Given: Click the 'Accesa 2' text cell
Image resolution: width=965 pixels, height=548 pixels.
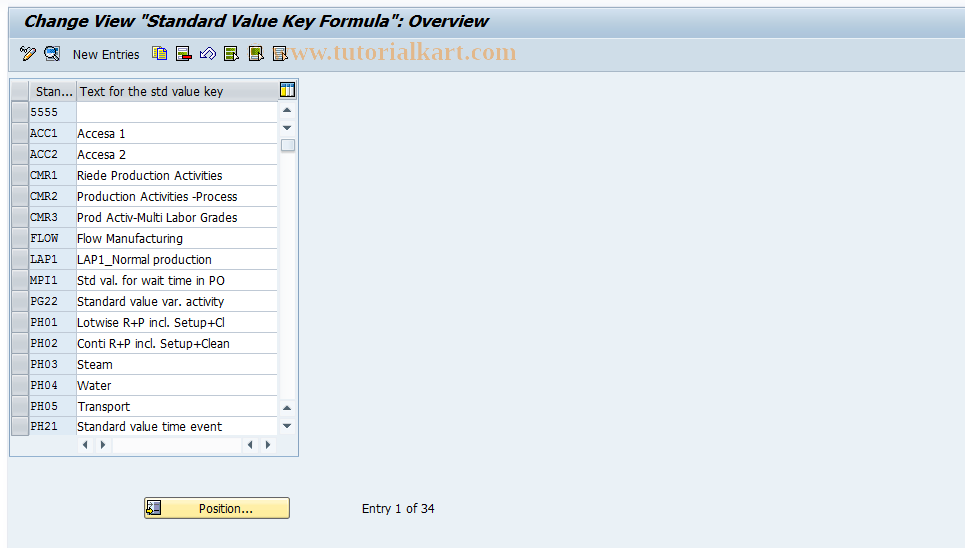Looking at the screenshot, I should pyautogui.click(x=177, y=154).
